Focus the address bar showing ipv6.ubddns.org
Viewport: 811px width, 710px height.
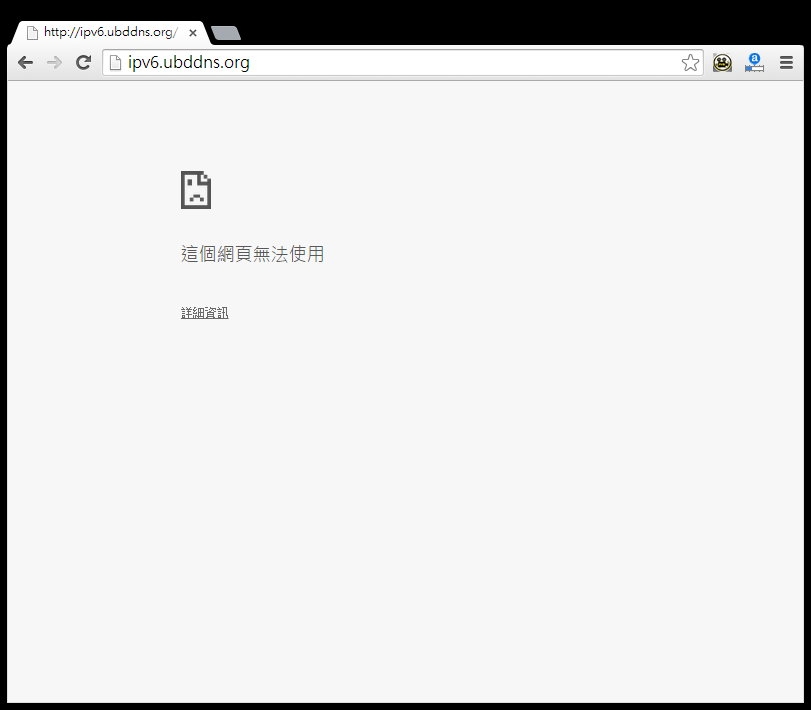point(402,63)
